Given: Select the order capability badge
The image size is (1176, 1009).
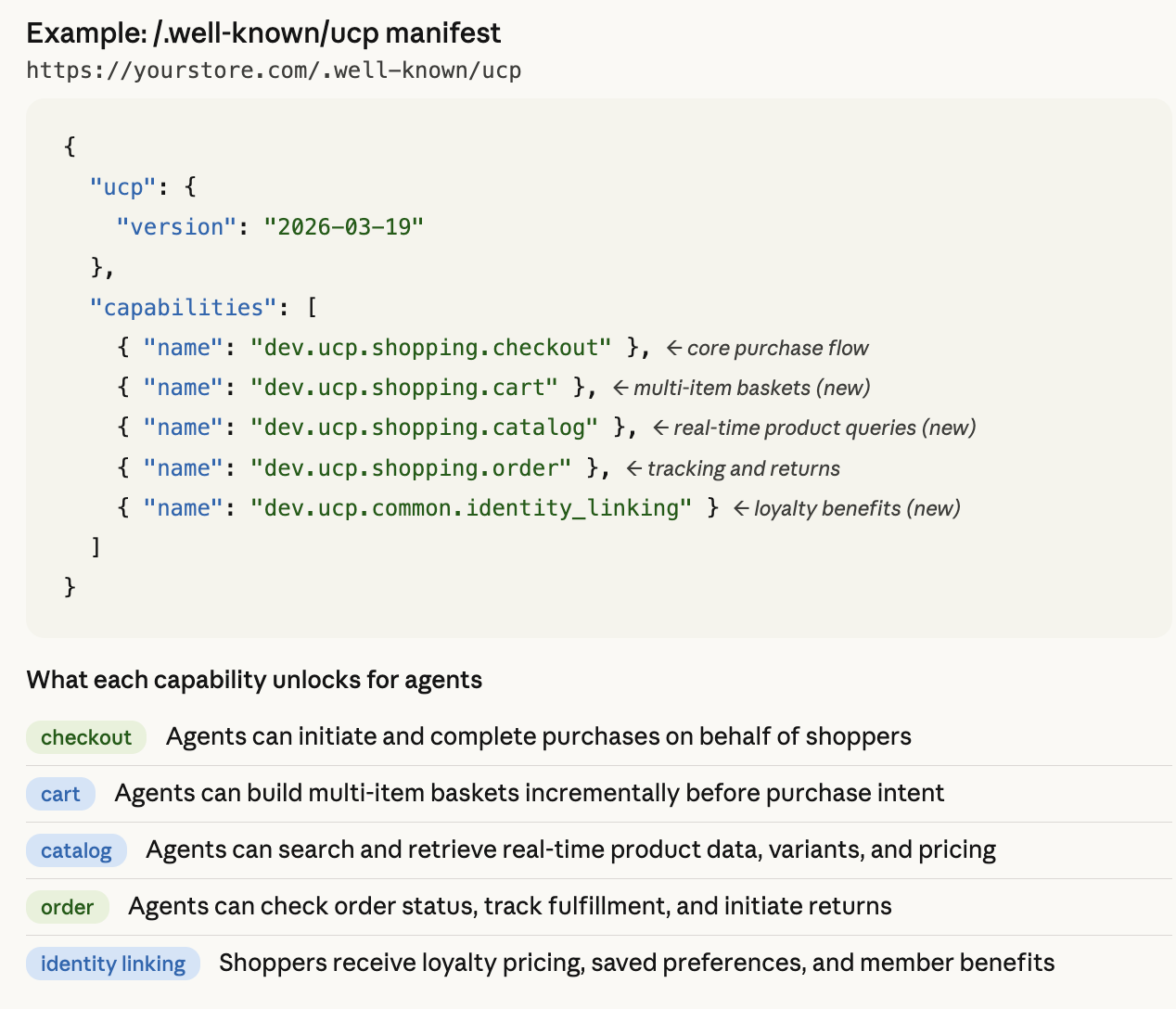Looking at the screenshot, I should (68, 907).
